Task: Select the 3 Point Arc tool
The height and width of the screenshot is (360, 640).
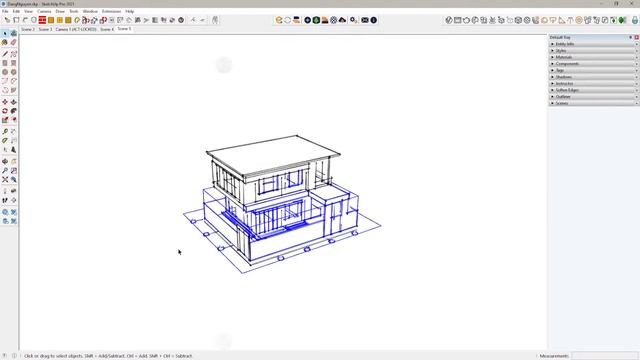Action: pyautogui.click(x=5, y=90)
